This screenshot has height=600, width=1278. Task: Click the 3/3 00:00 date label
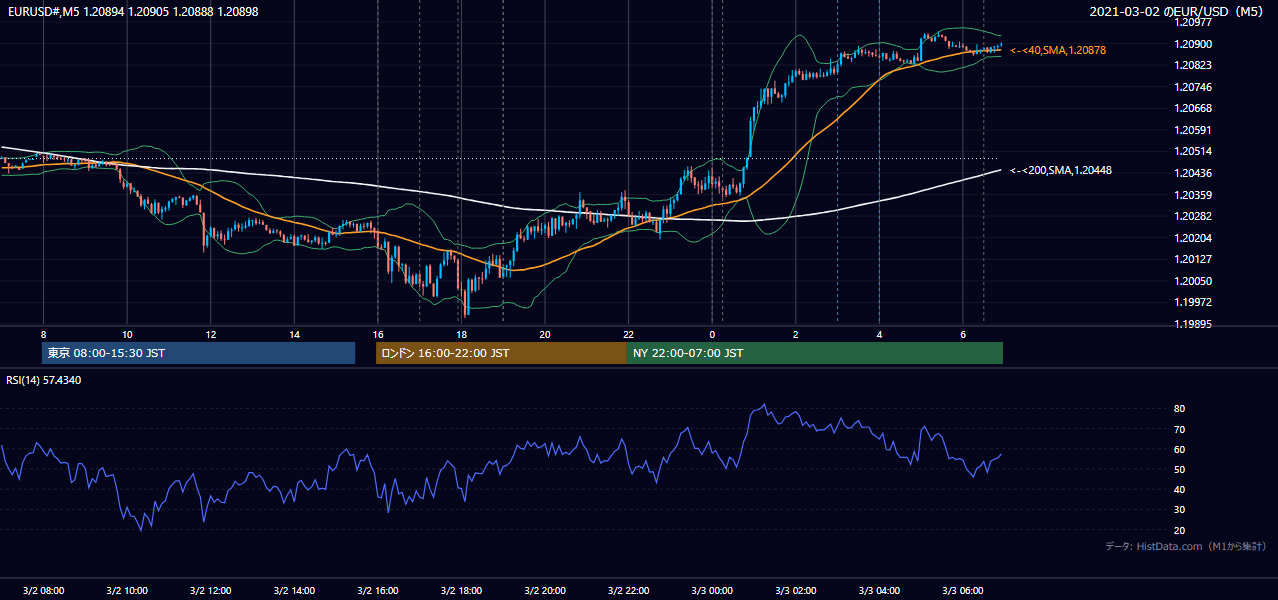tap(712, 590)
